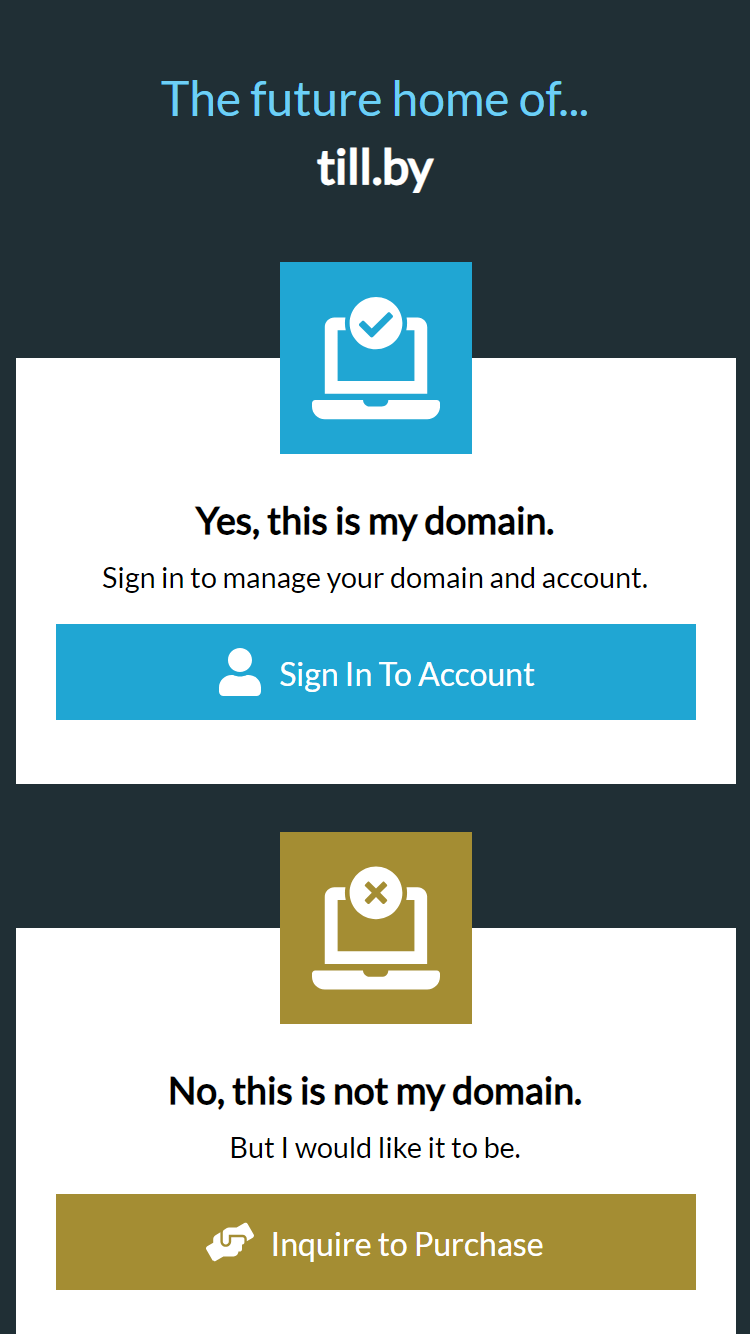
Task: Click the blue laptop checkmark icon
Action: [x=375, y=358]
